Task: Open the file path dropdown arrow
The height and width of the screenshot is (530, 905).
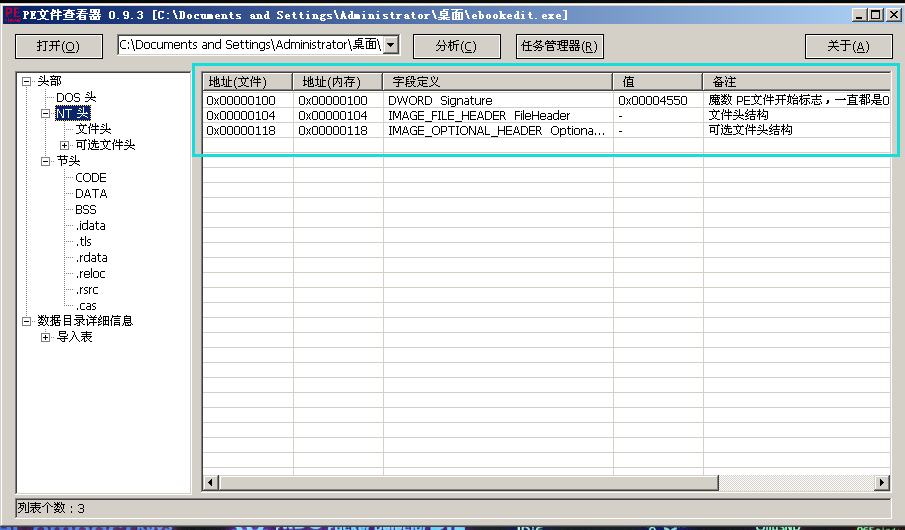Action: [391, 45]
